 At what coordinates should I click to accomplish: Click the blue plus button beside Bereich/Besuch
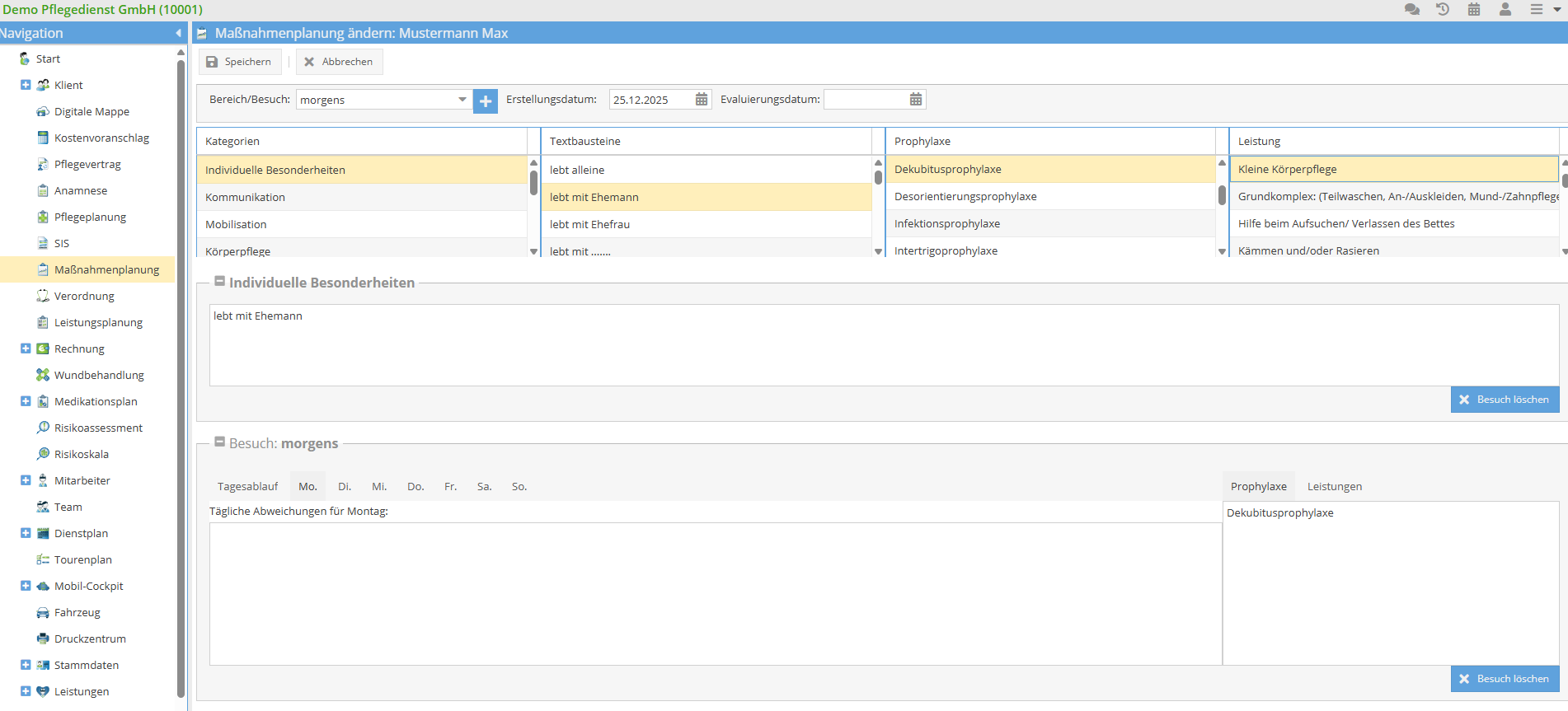tap(486, 101)
